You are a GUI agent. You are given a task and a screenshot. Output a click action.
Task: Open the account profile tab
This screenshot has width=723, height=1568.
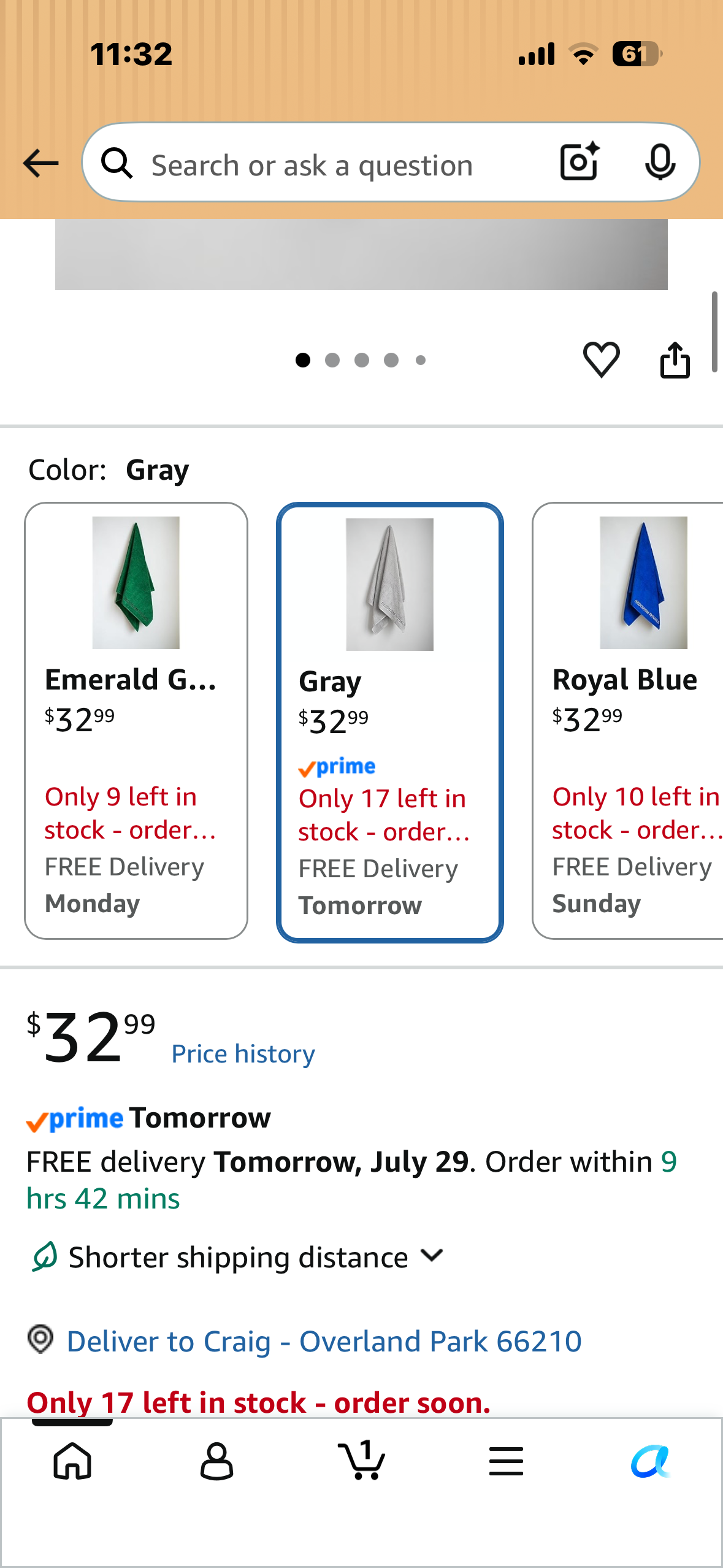coord(217,1461)
